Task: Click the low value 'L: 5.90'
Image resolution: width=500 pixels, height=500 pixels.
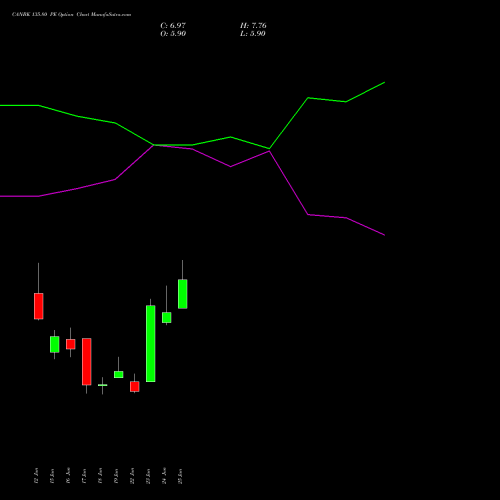Action: (x=253, y=34)
